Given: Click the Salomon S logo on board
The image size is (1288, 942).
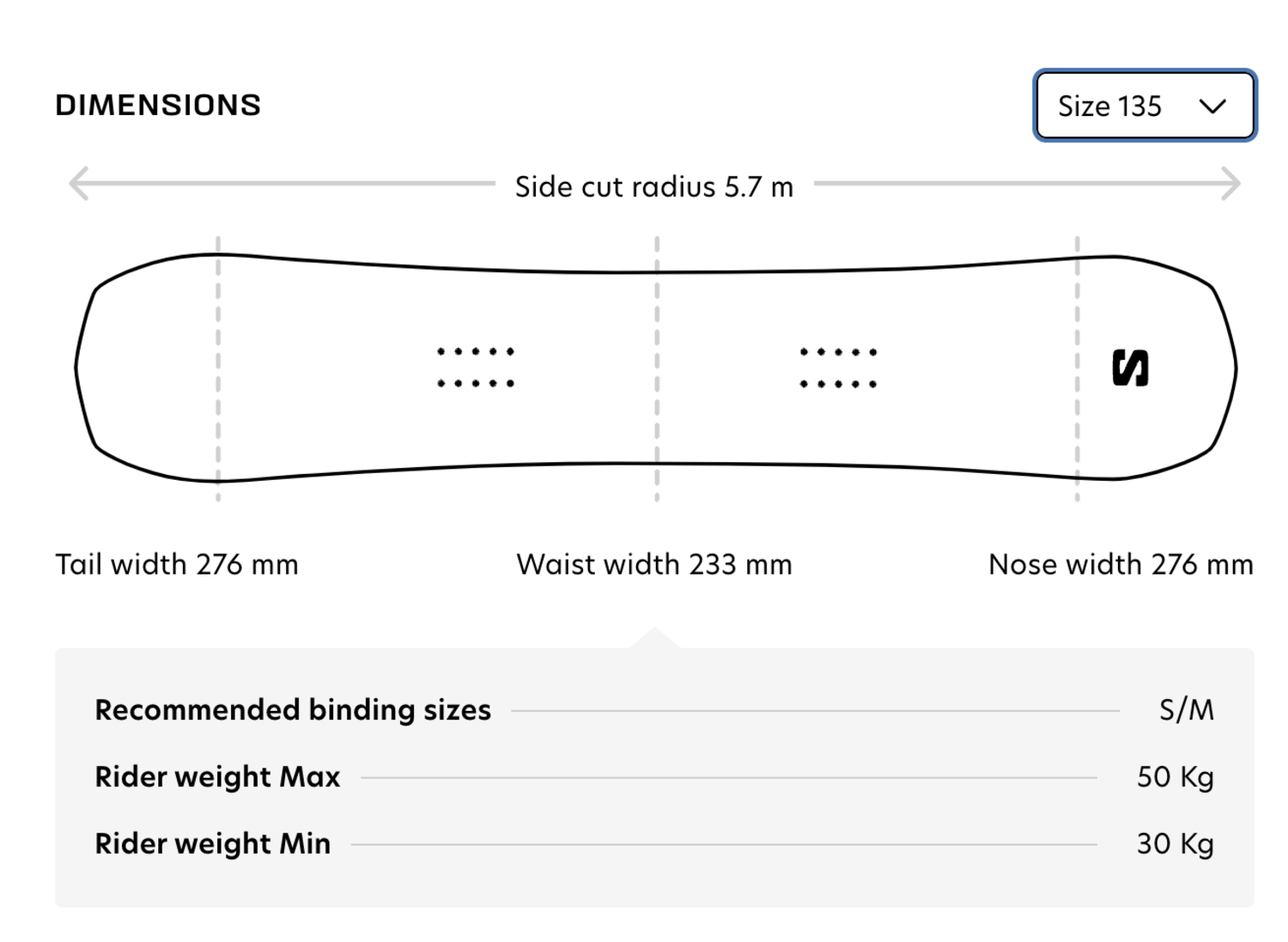Looking at the screenshot, I should tap(1130, 368).
